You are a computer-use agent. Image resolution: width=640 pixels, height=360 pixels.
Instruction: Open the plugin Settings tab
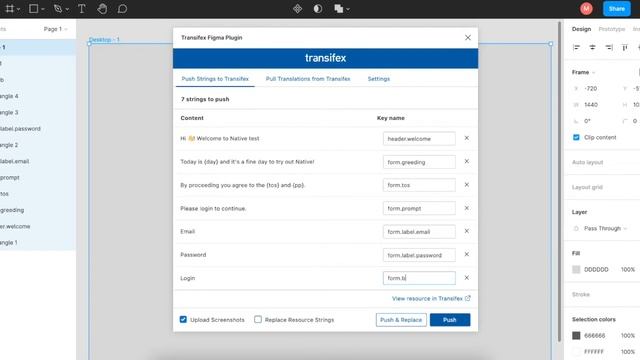pyautogui.click(x=379, y=79)
